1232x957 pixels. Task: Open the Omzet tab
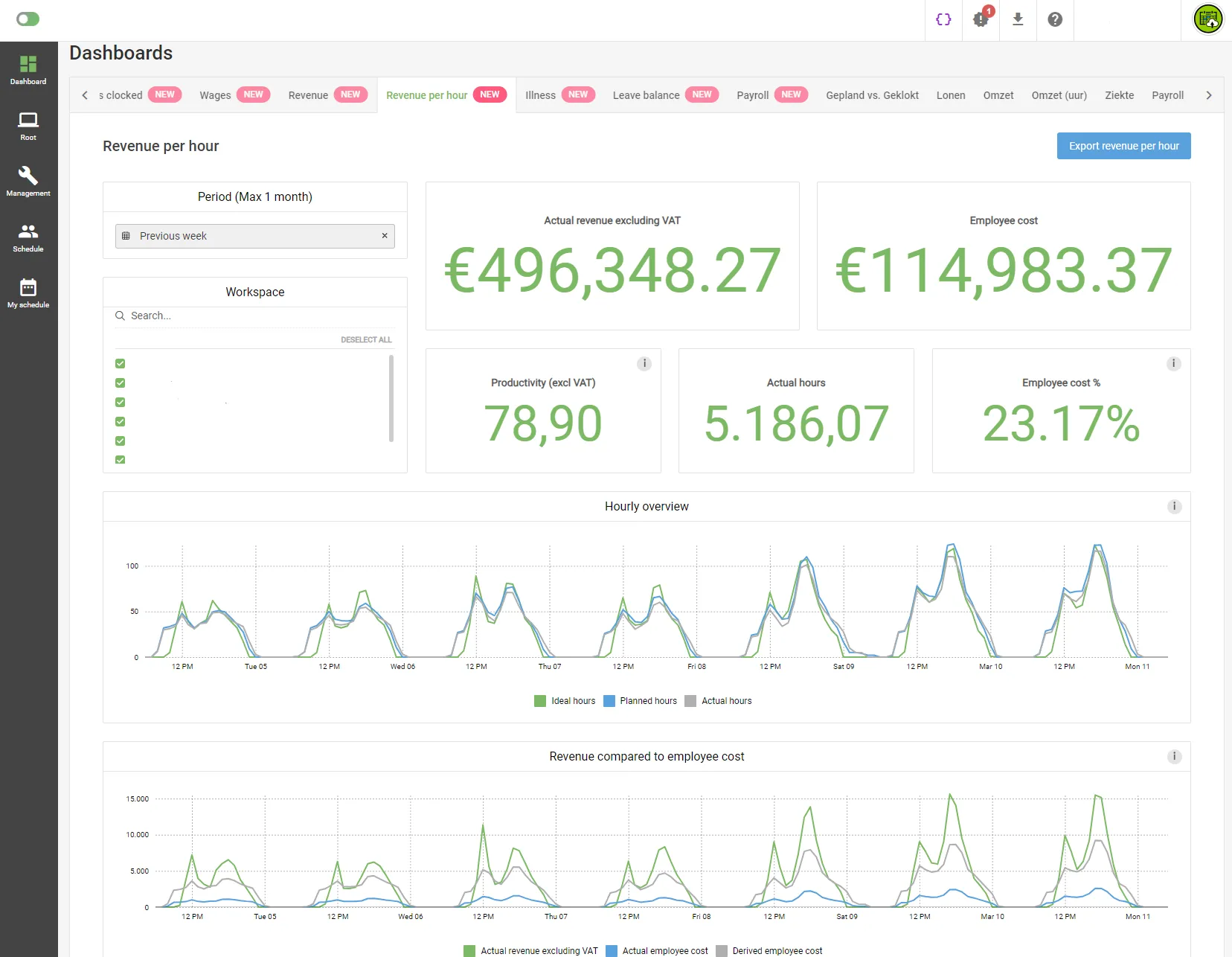(x=998, y=95)
